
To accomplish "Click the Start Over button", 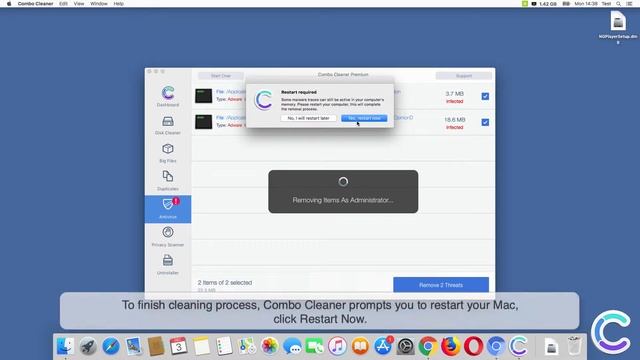I will click(x=221, y=76).
